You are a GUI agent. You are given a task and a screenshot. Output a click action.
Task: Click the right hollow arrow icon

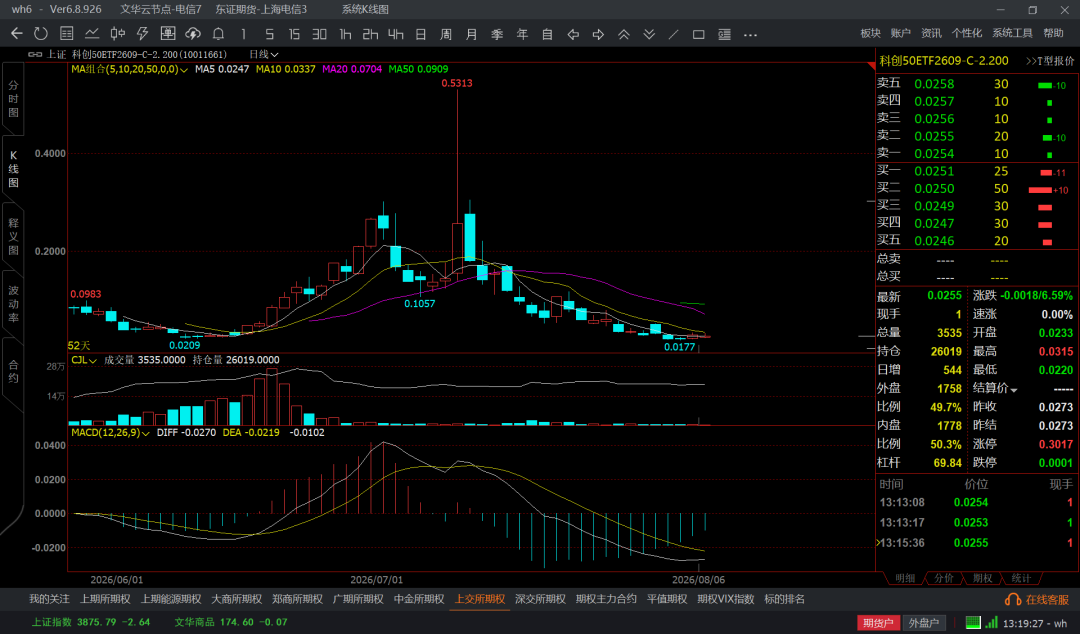[x=599, y=34]
